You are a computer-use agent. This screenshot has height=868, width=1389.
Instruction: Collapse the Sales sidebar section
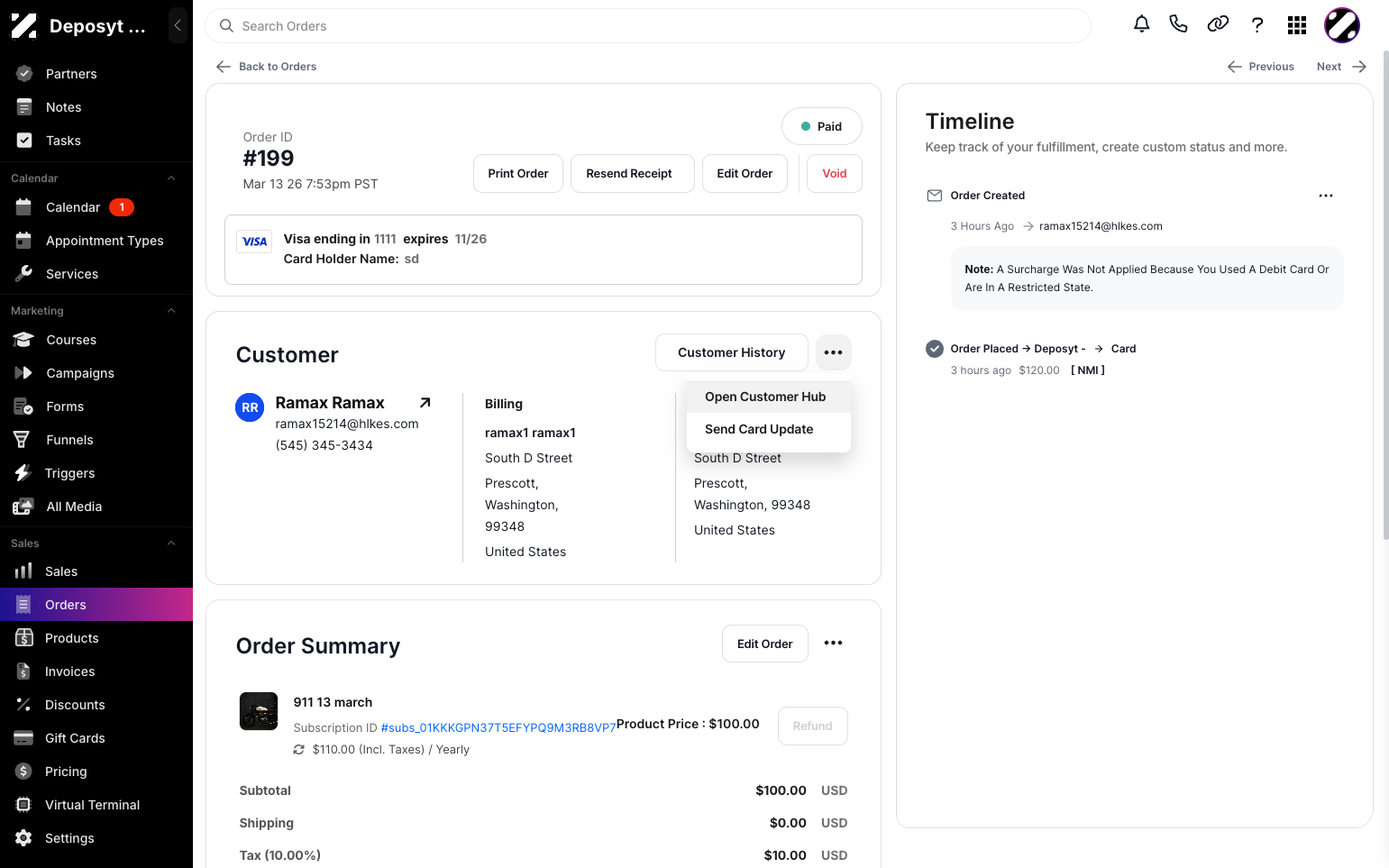point(171,544)
